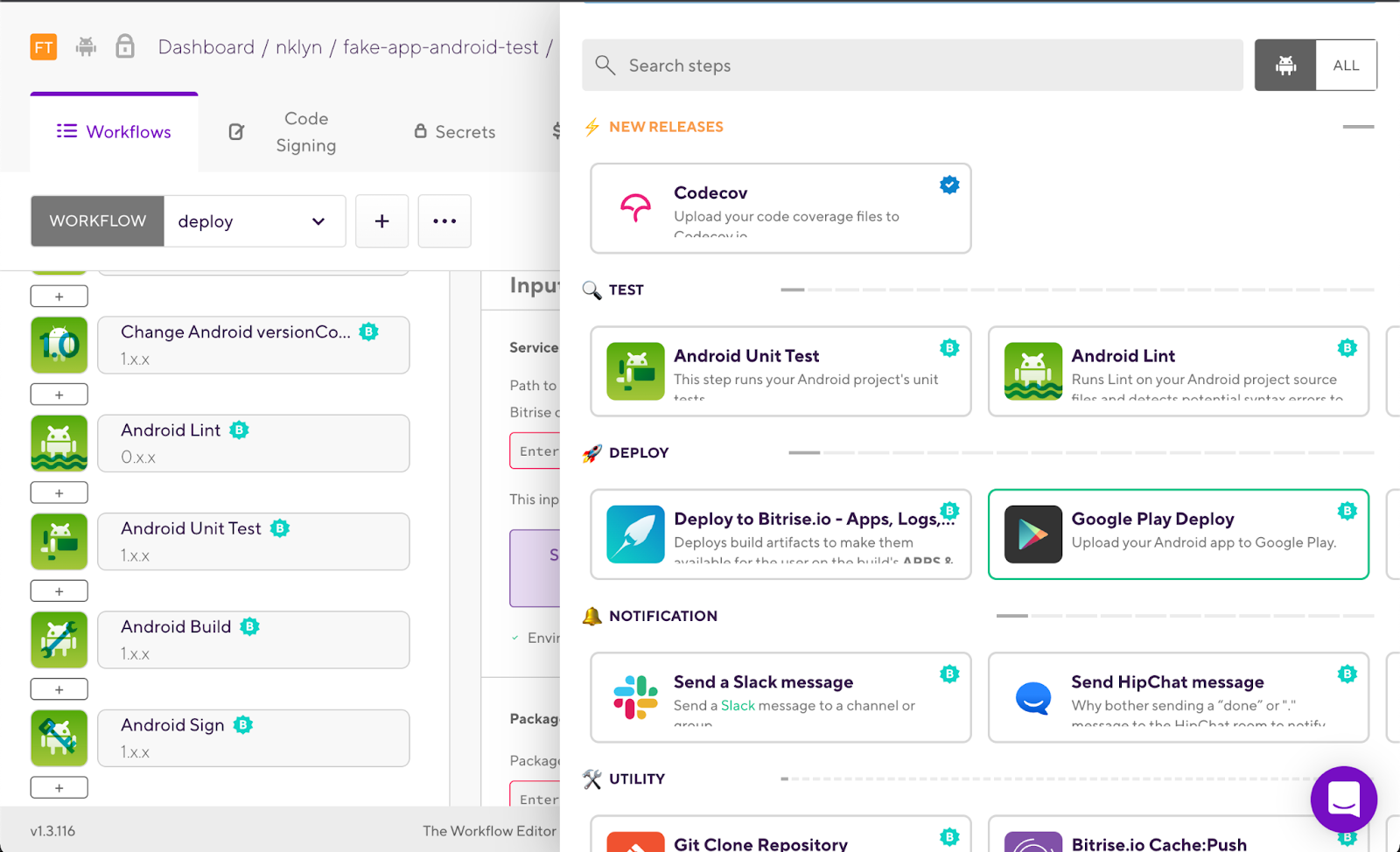1400x852 pixels.
Task: Select the Android Build step icon
Action: (x=59, y=640)
